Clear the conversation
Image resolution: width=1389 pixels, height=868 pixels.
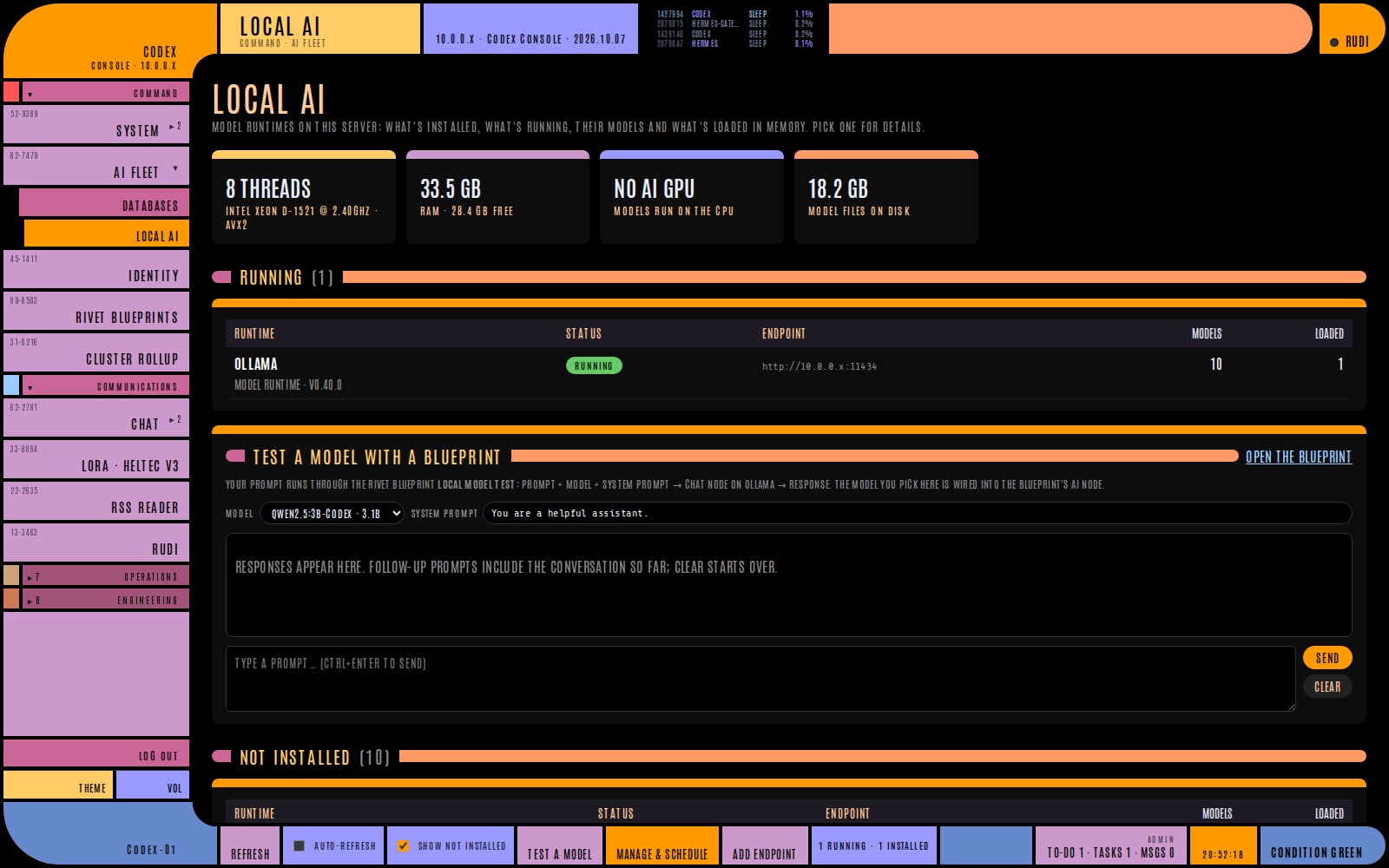point(1327,687)
